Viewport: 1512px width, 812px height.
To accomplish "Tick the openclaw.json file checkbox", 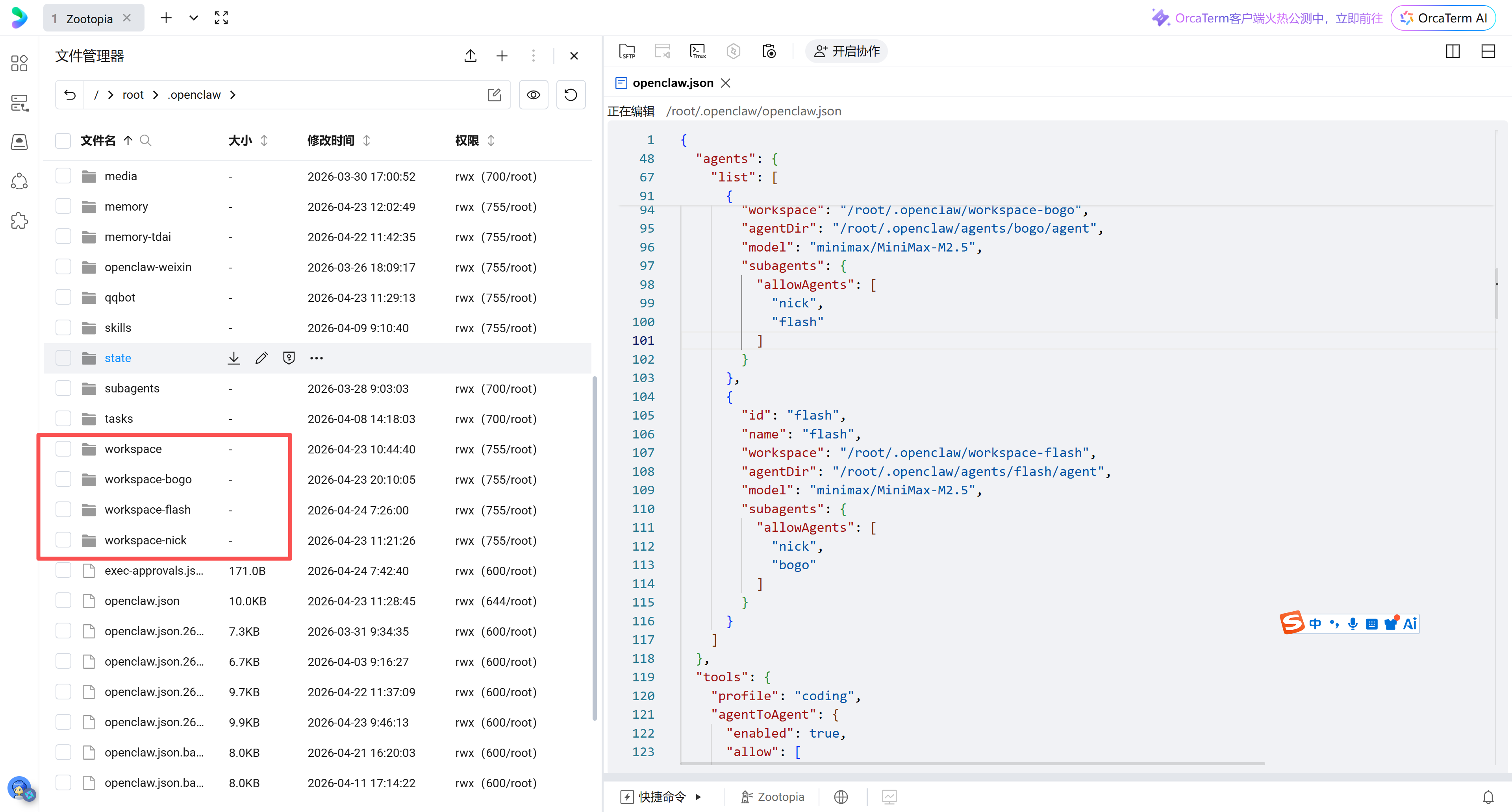I will click(63, 601).
